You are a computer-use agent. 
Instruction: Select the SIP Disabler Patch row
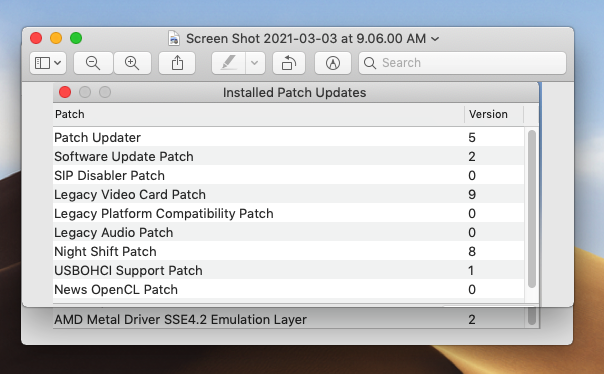click(289, 175)
